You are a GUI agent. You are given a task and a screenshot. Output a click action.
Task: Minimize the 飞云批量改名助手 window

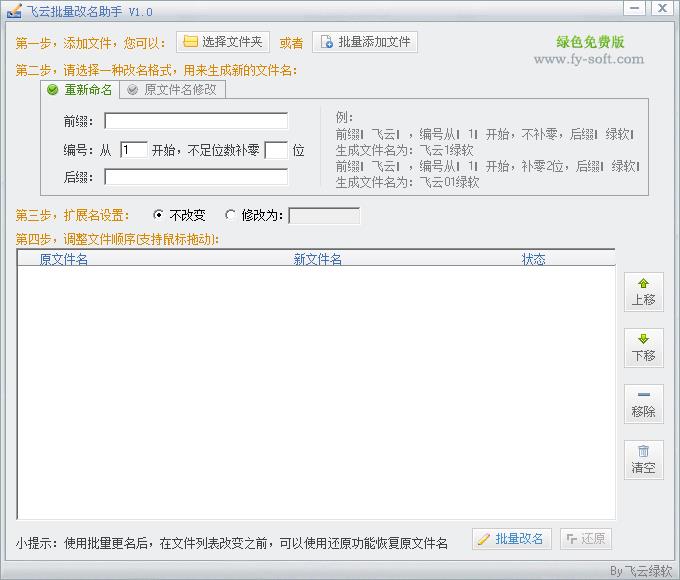coord(634,8)
